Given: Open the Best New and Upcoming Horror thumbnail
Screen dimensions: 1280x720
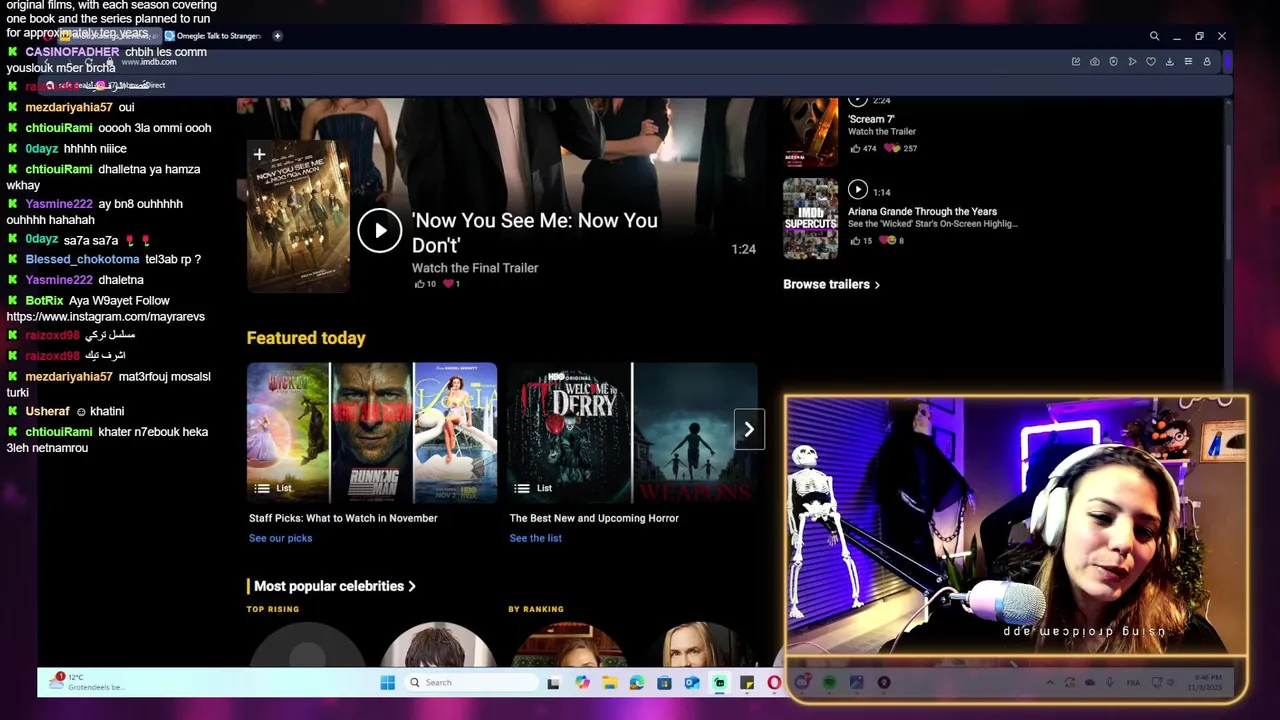Looking at the screenshot, I should coord(632,432).
